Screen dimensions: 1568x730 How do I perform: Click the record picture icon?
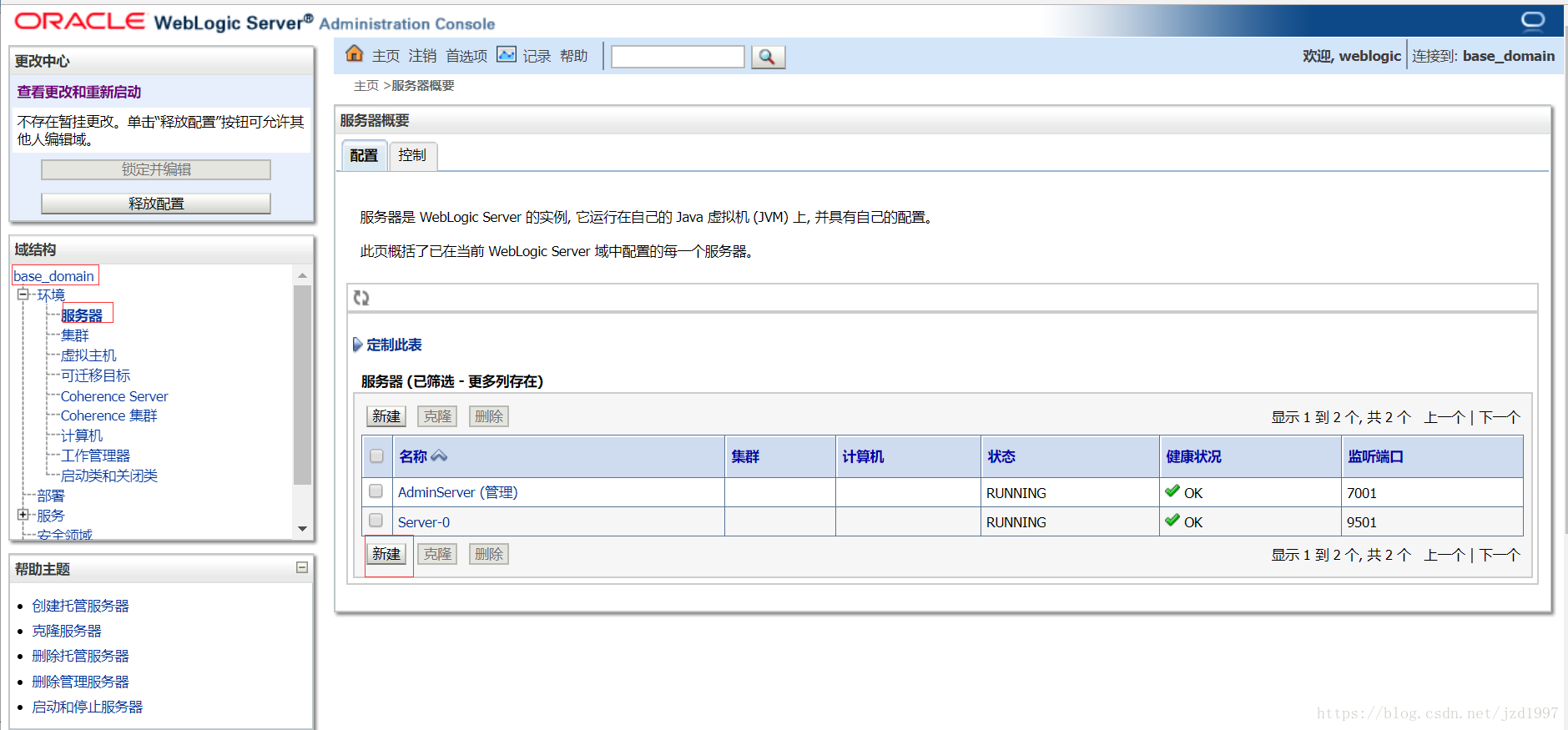click(507, 54)
